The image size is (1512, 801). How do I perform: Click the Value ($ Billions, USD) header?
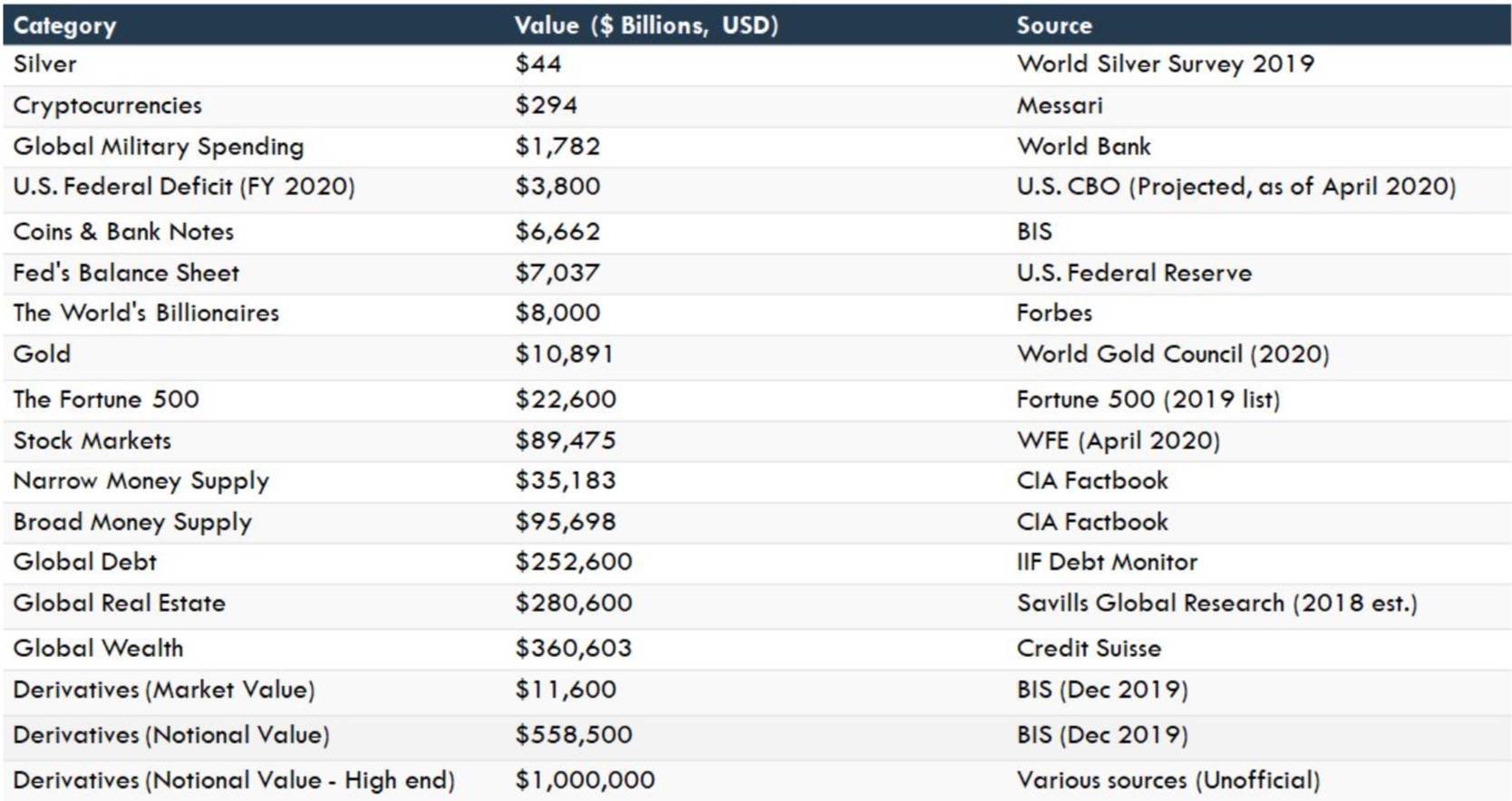pyautogui.click(x=645, y=25)
